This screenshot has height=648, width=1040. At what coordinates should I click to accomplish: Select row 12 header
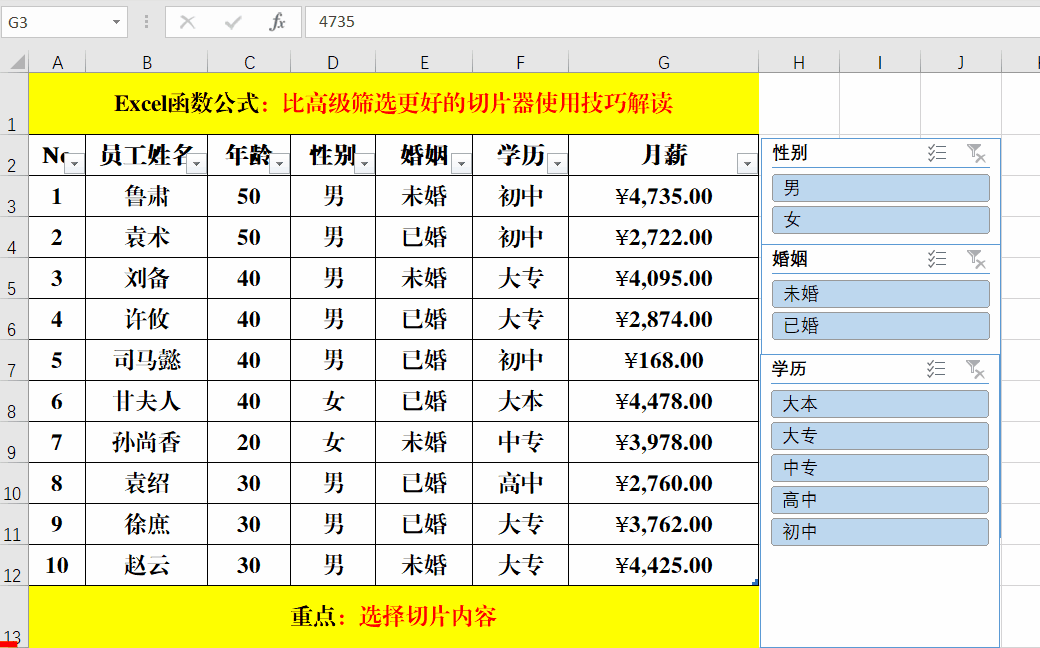[14, 565]
